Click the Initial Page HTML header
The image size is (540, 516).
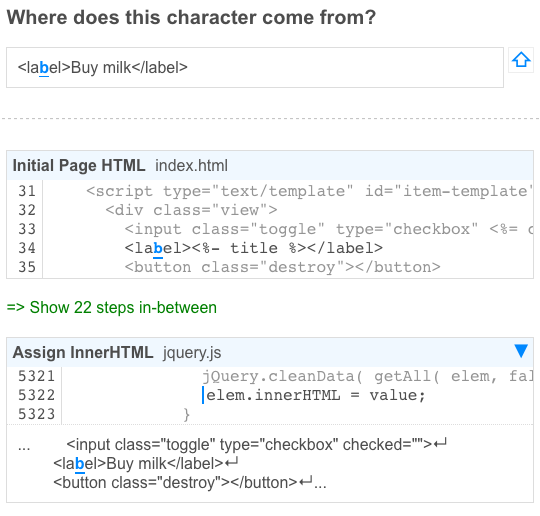(270, 165)
